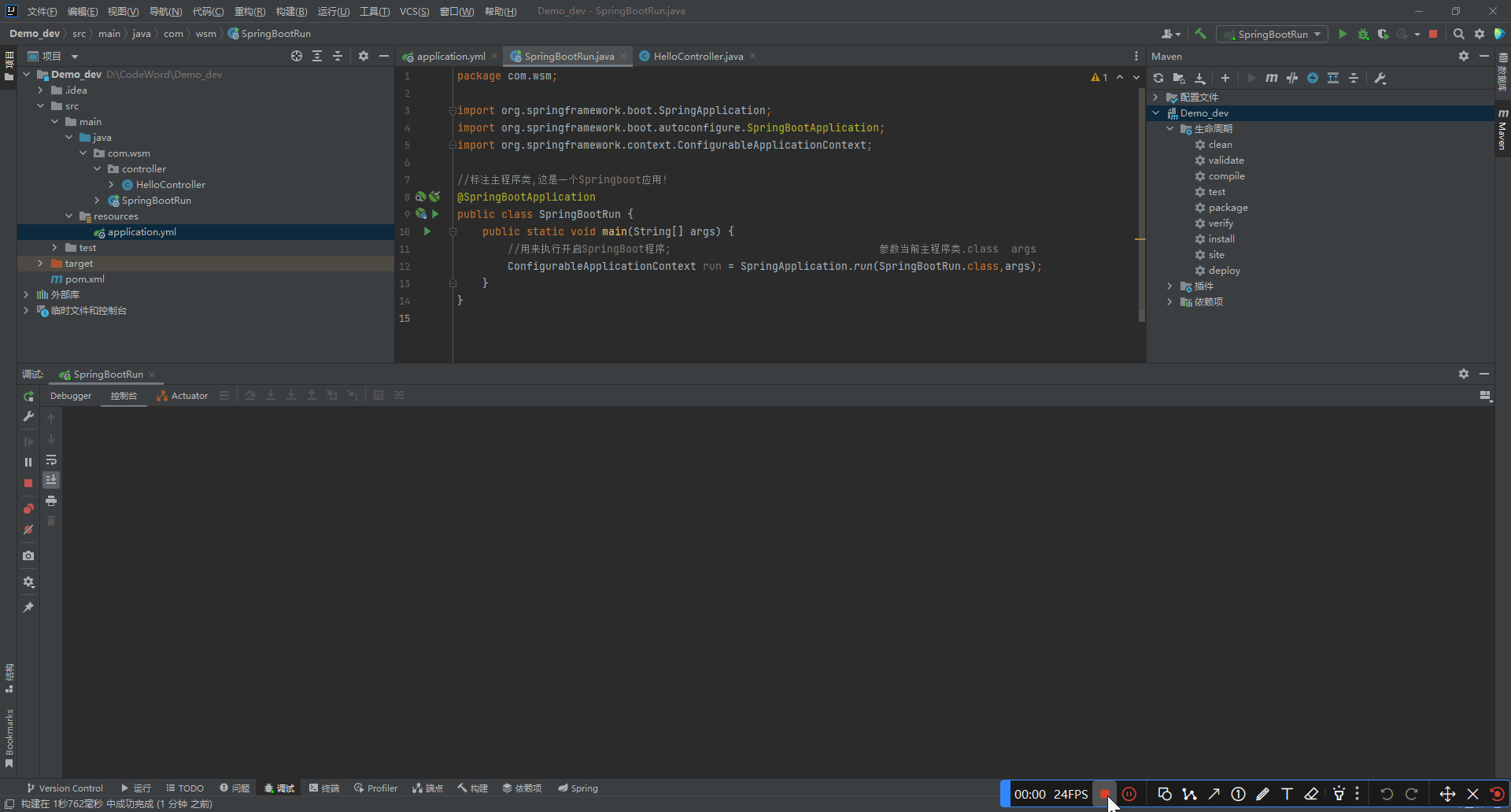Stop debugging with left red square
Screen dimensions: 1511x812
28,483
